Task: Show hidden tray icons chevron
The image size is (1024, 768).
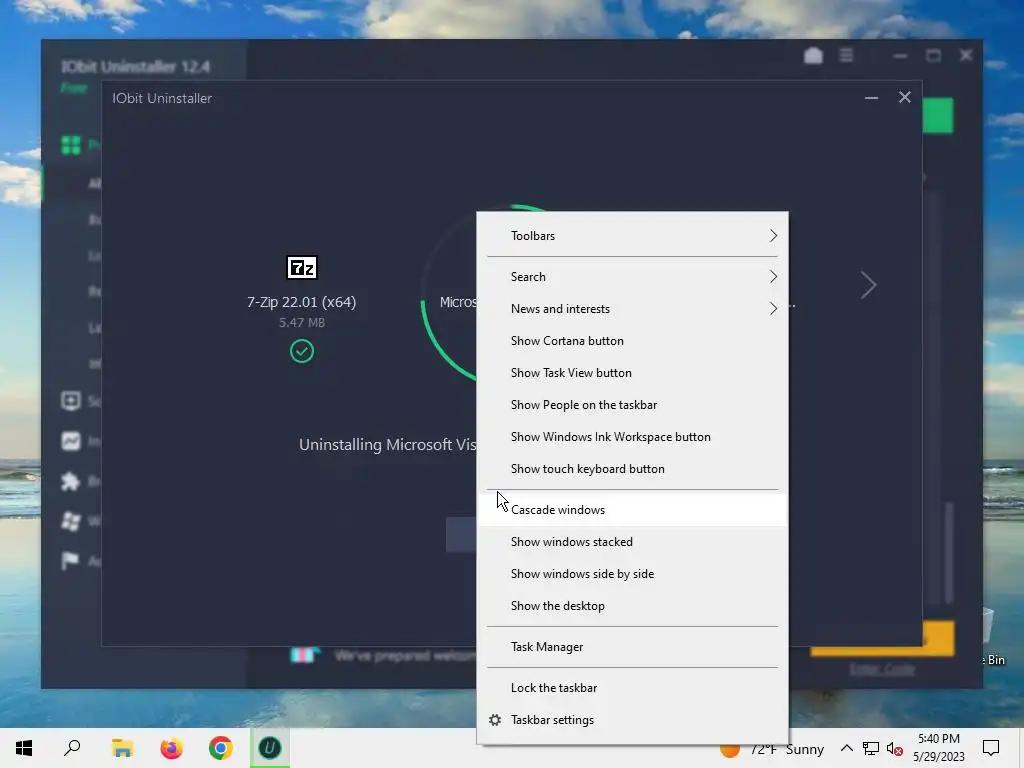Action: coord(846,748)
